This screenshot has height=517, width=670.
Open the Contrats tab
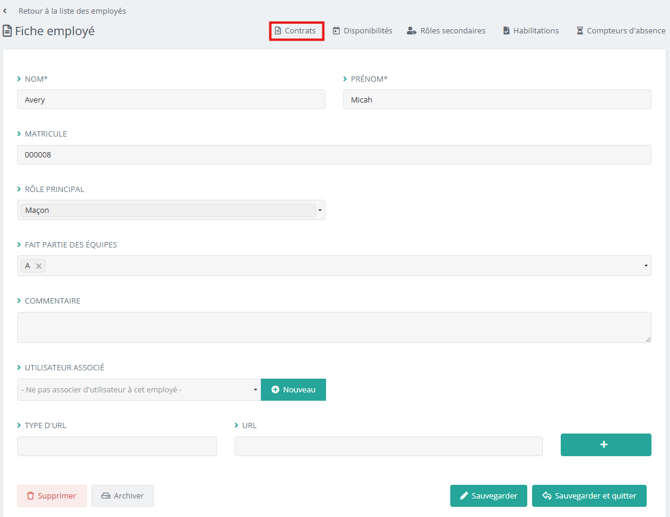296,31
